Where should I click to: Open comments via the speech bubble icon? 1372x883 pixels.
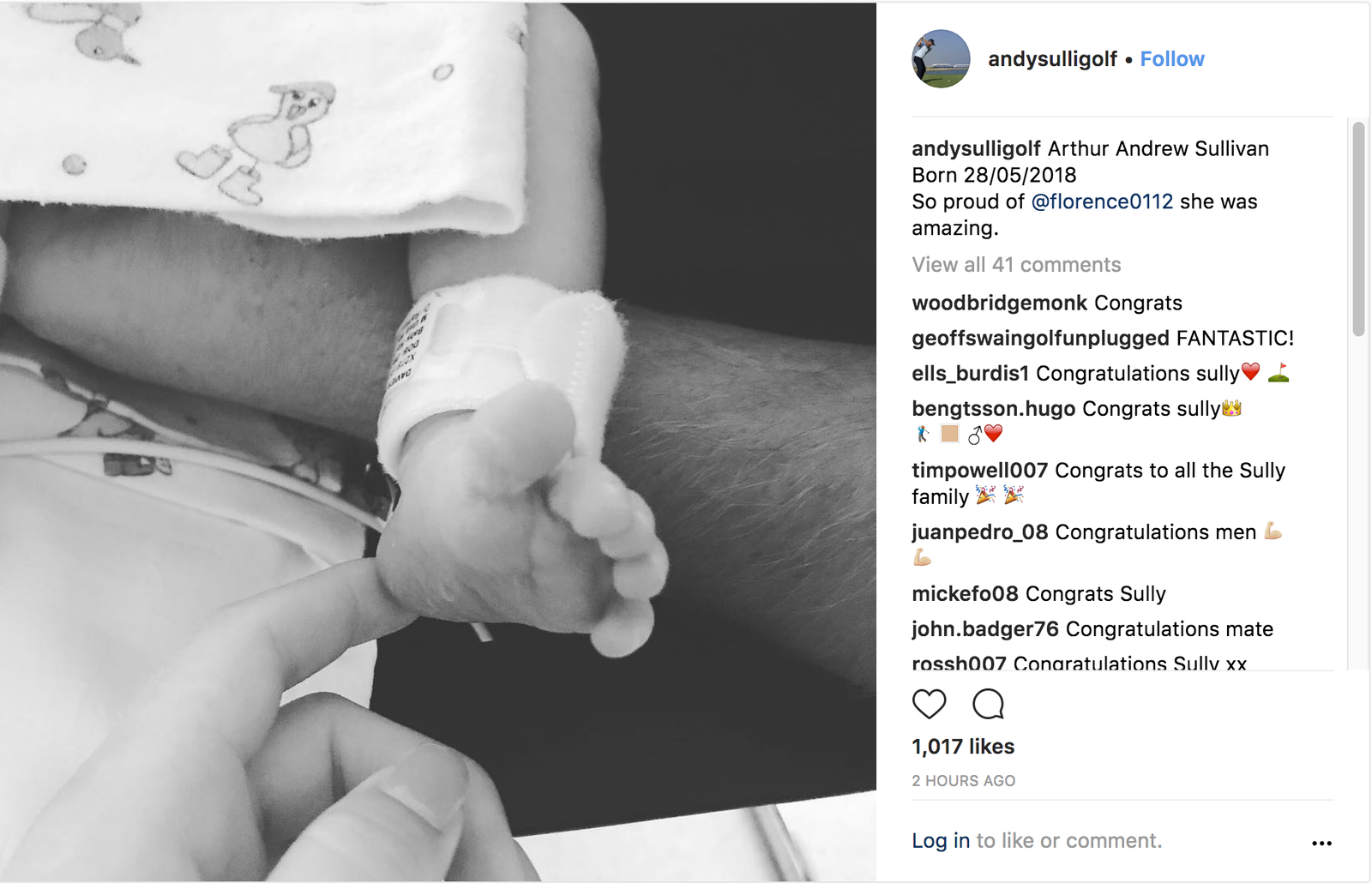(x=988, y=704)
